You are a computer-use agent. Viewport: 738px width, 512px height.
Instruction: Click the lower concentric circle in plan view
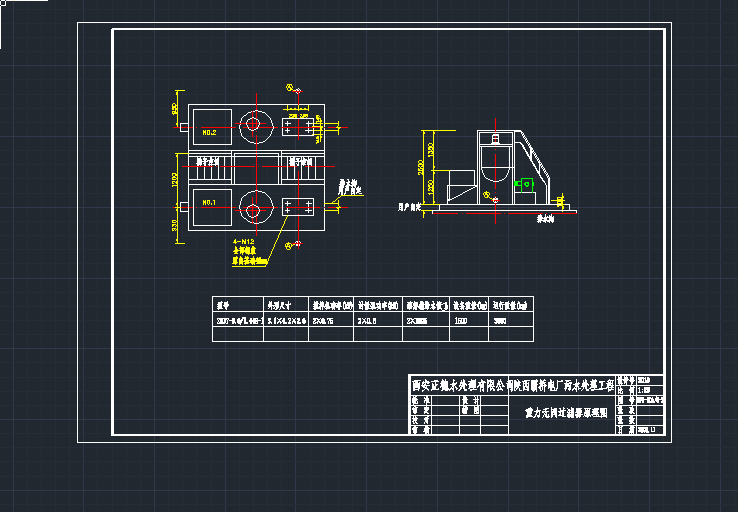click(x=255, y=210)
